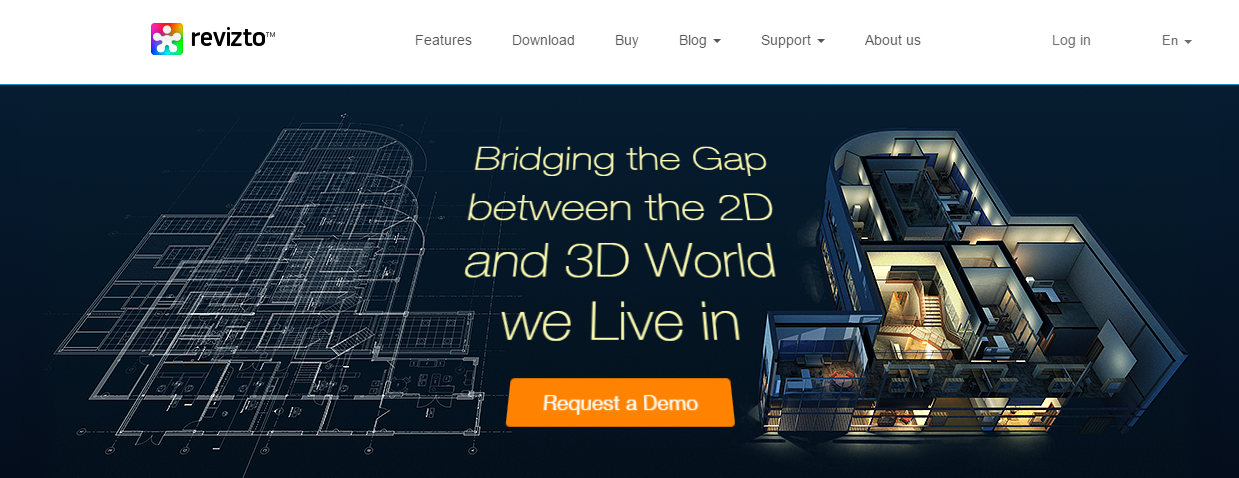Viewport: 1239px width, 478px height.
Task: Open the Features page
Action: pos(443,41)
